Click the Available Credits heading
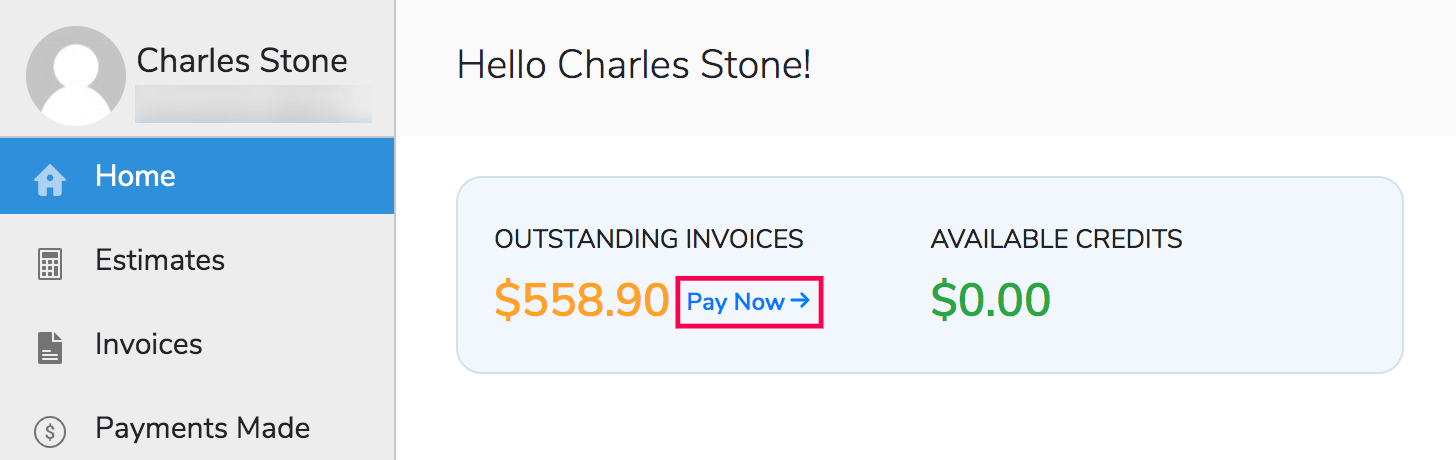The height and width of the screenshot is (460, 1456). tap(1056, 239)
